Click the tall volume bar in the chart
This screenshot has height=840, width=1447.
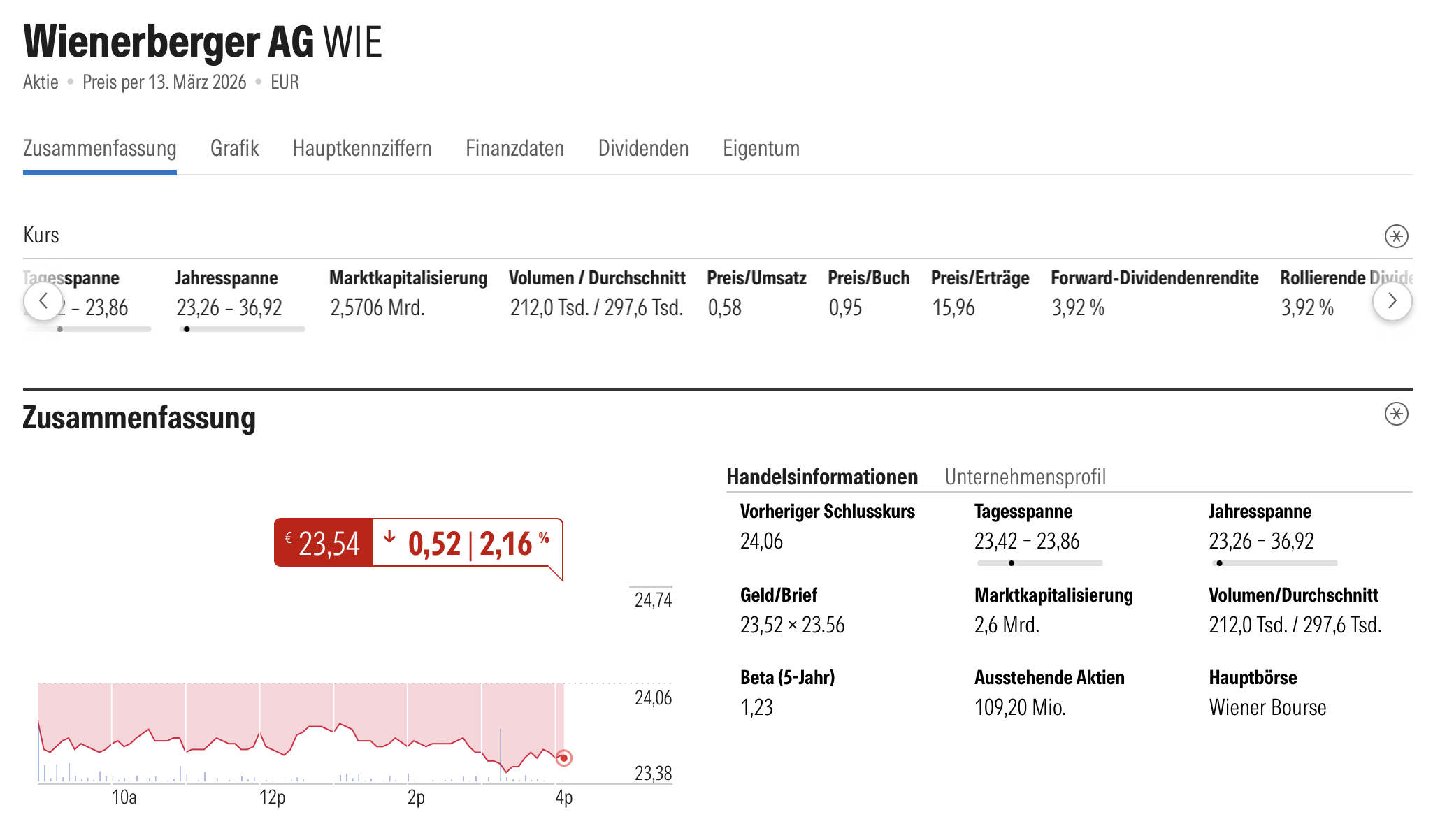pyautogui.click(x=501, y=755)
